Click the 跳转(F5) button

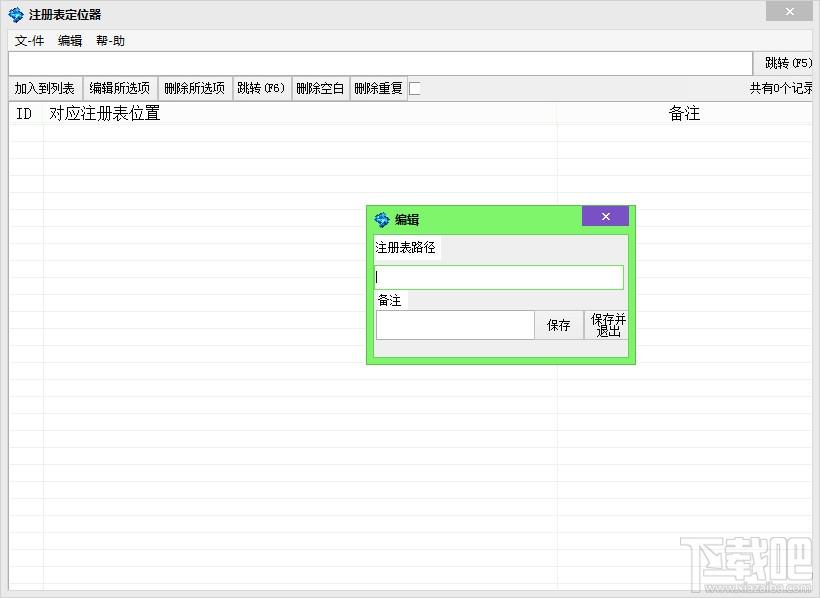point(787,63)
